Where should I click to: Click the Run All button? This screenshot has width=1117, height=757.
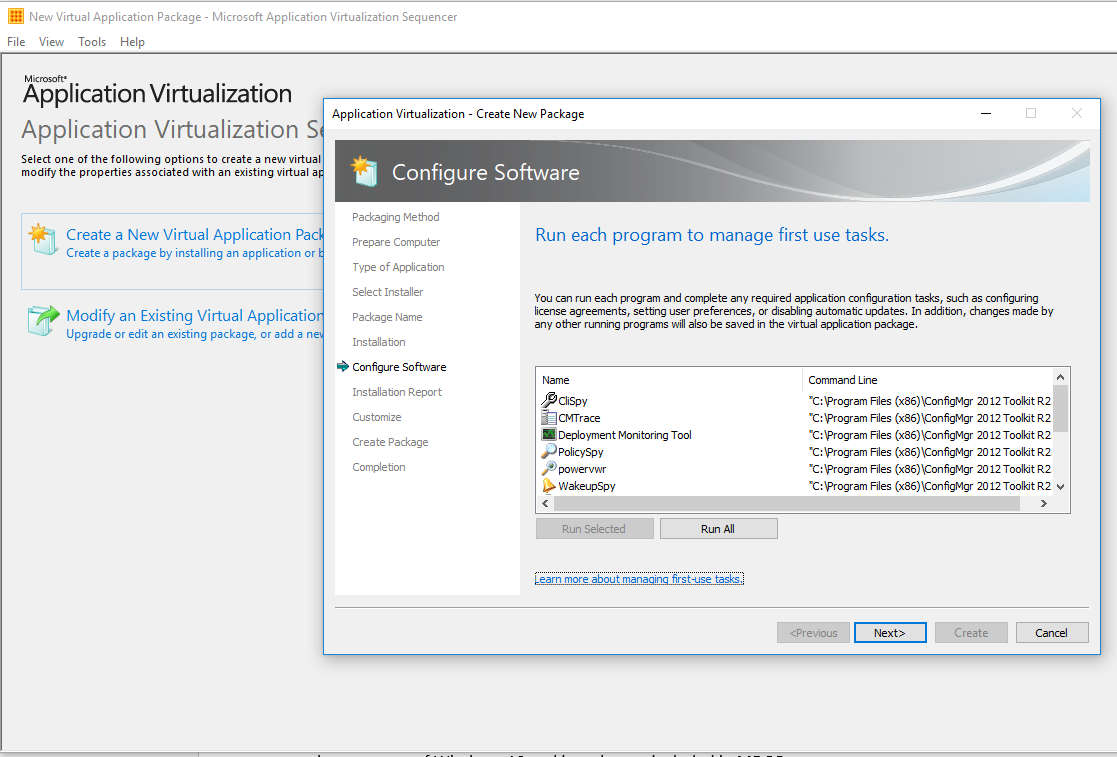tap(718, 528)
